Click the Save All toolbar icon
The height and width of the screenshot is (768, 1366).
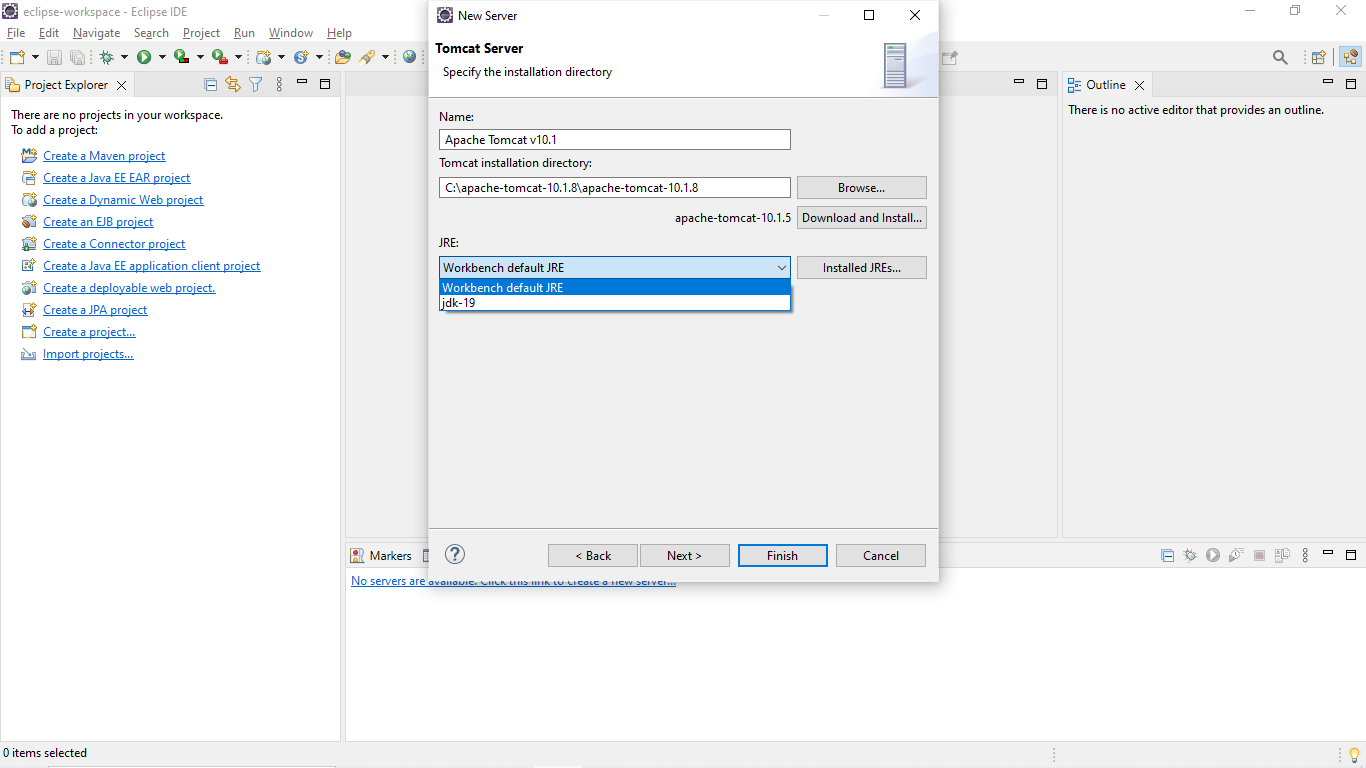pos(77,57)
